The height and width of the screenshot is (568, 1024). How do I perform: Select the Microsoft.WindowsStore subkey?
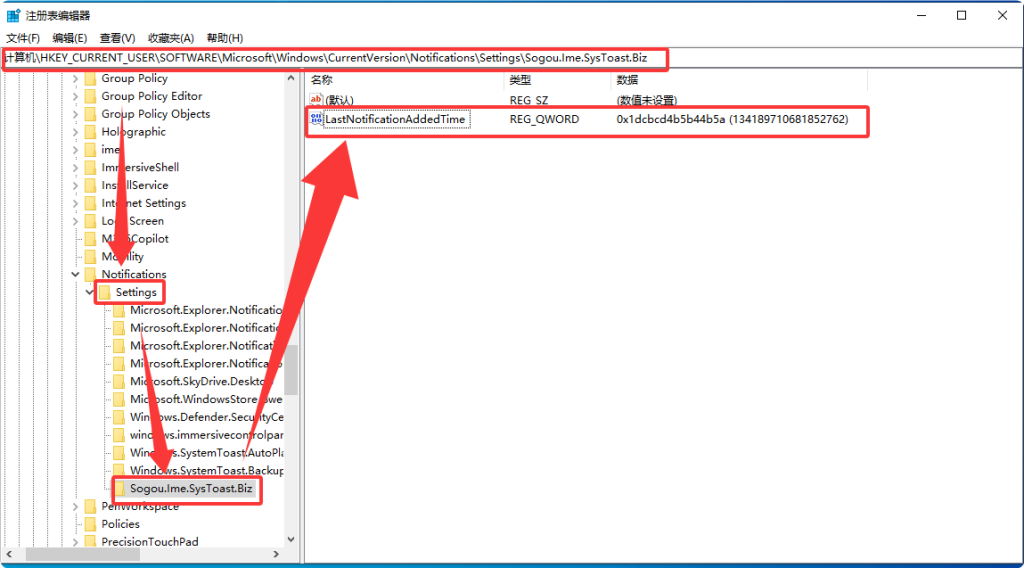click(206, 400)
